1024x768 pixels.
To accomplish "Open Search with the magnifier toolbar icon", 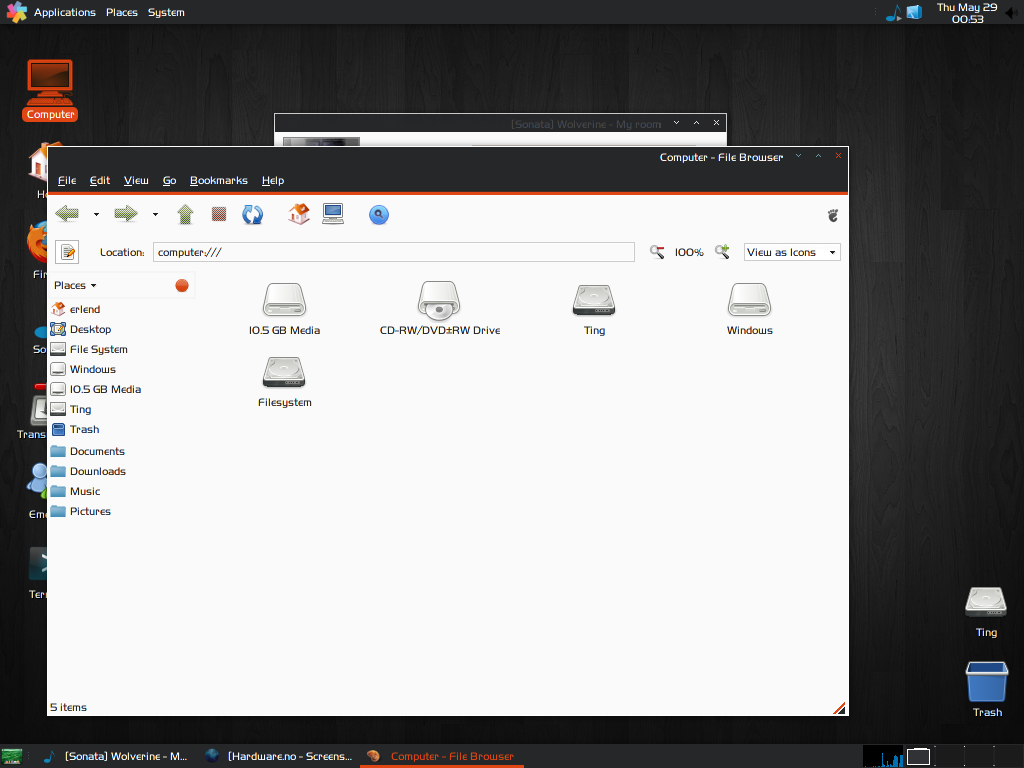I will click(379, 215).
